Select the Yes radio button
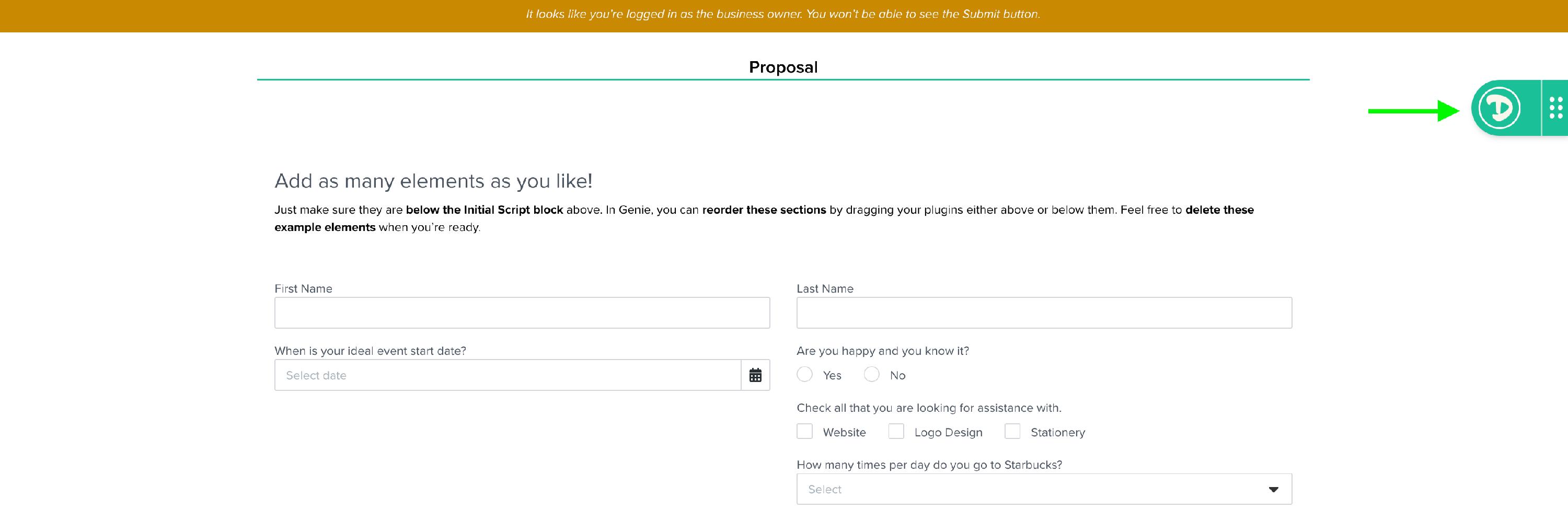This screenshot has height=521, width=1568. point(805,374)
